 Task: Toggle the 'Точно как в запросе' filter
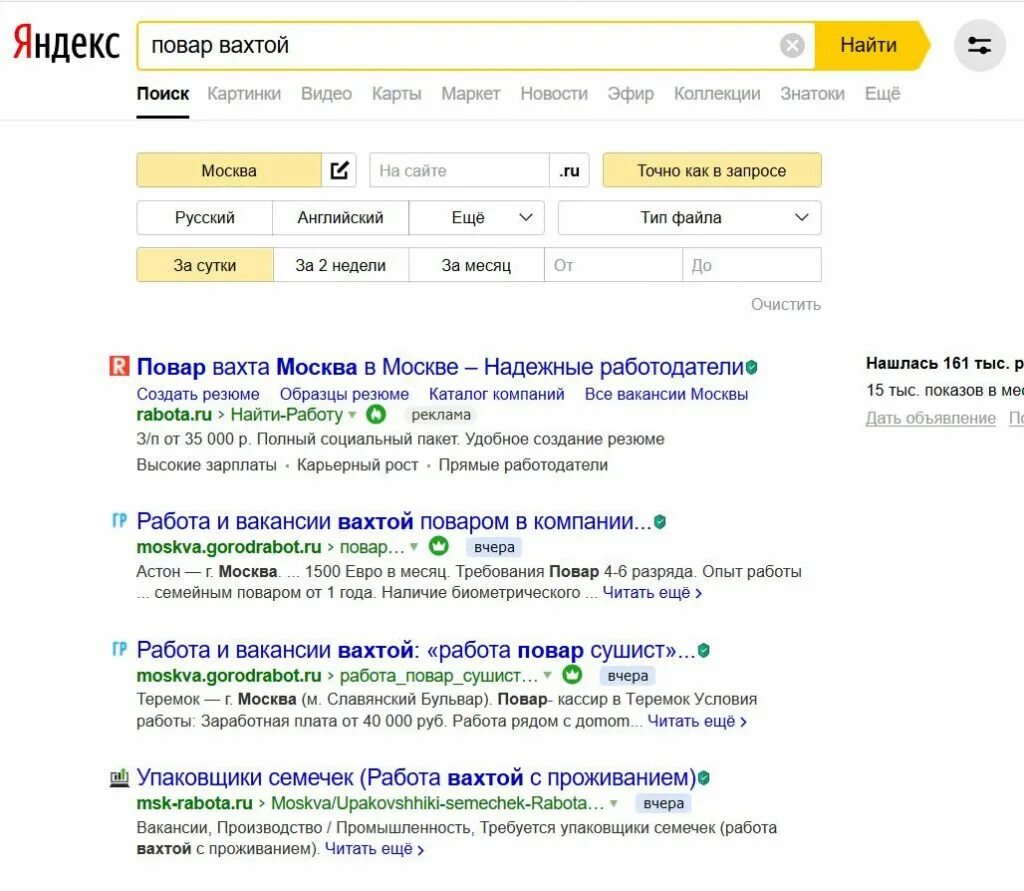click(712, 170)
